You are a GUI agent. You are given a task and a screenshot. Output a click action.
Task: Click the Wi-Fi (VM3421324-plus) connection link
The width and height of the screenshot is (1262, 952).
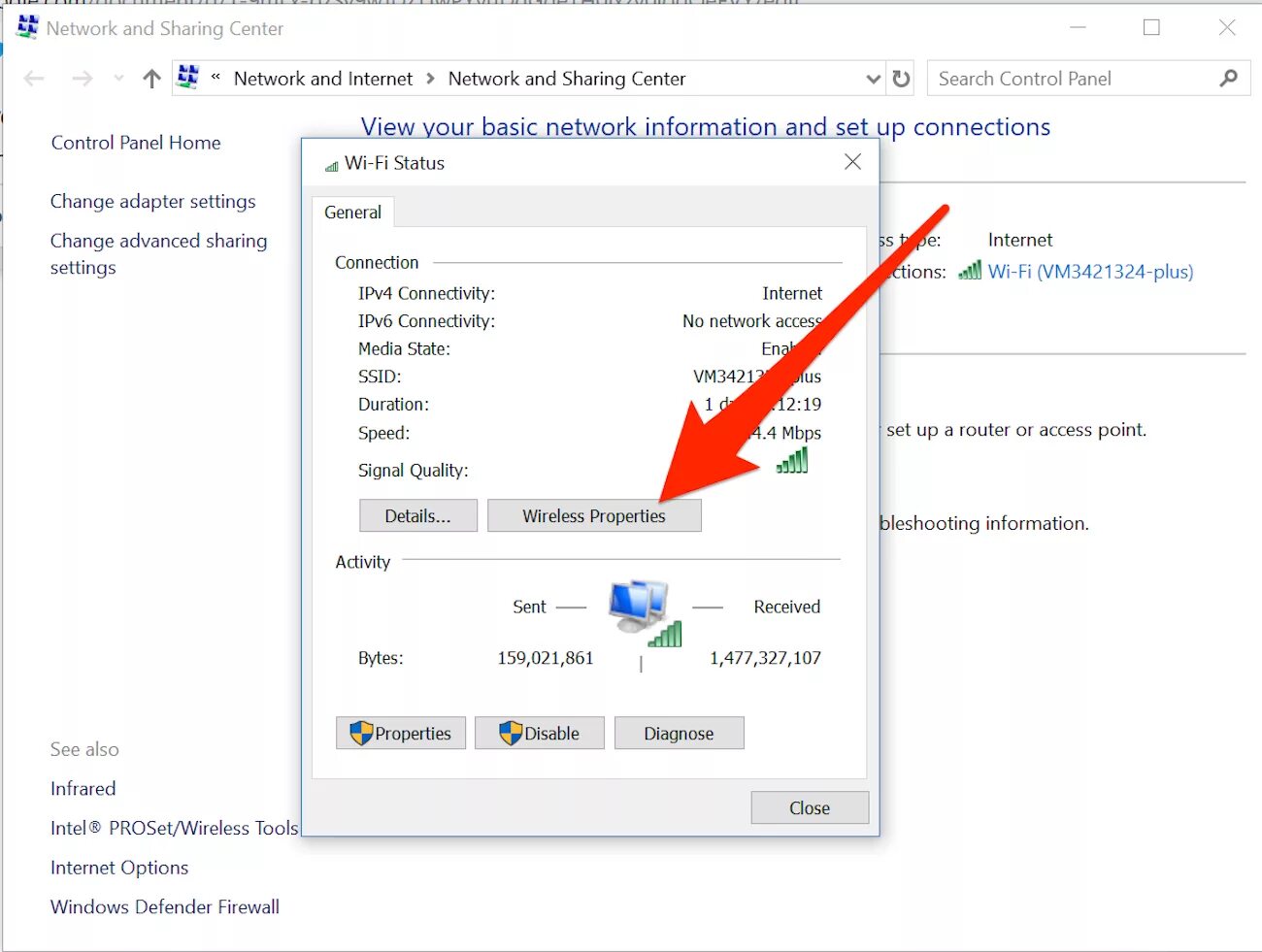(1090, 272)
